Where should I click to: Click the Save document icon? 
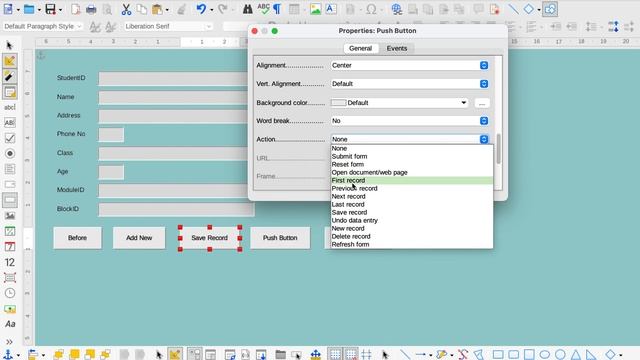click(x=50, y=9)
